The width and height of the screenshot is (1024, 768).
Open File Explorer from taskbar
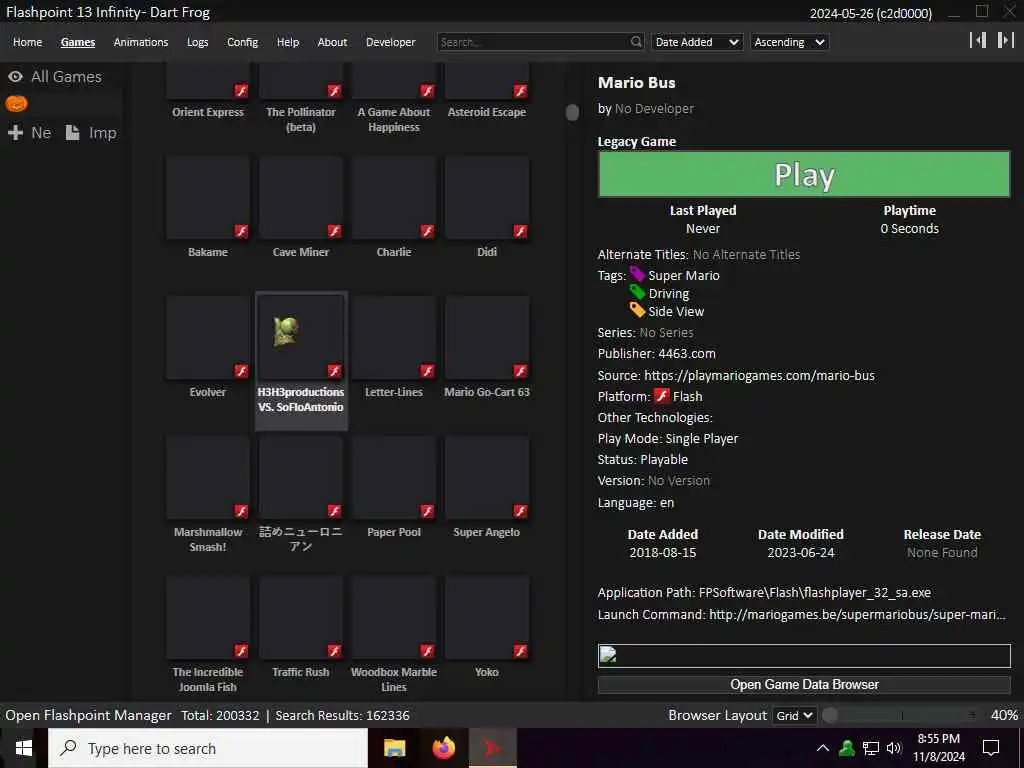pyautogui.click(x=394, y=748)
